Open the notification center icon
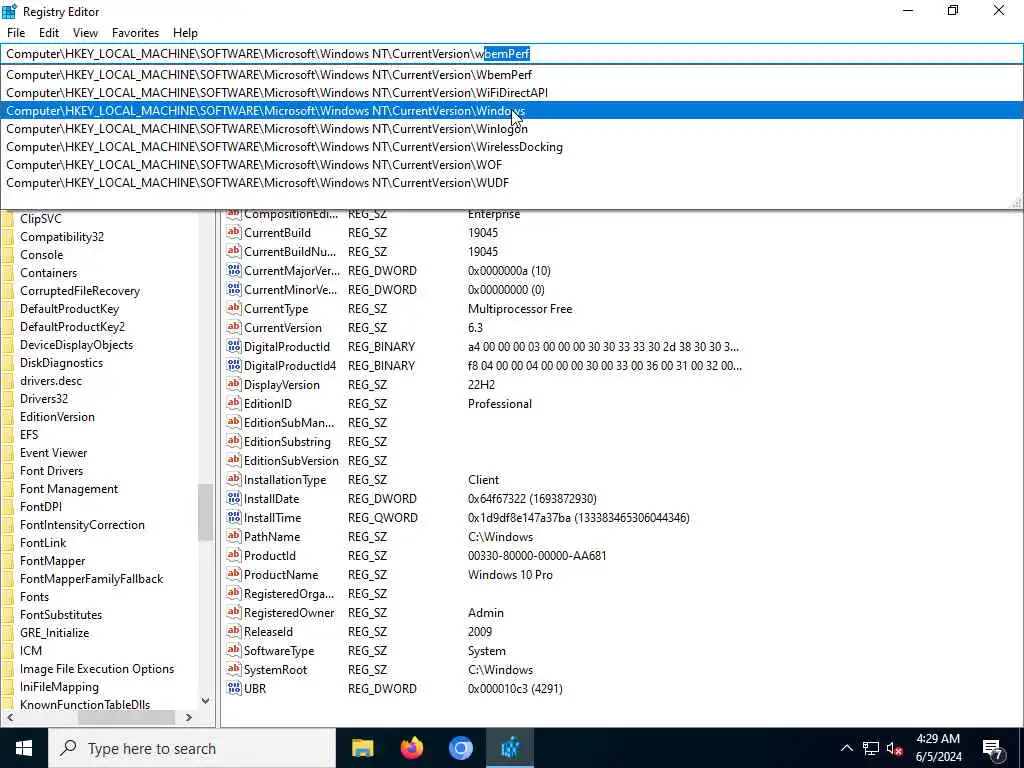The image size is (1024, 768). click(x=993, y=748)
